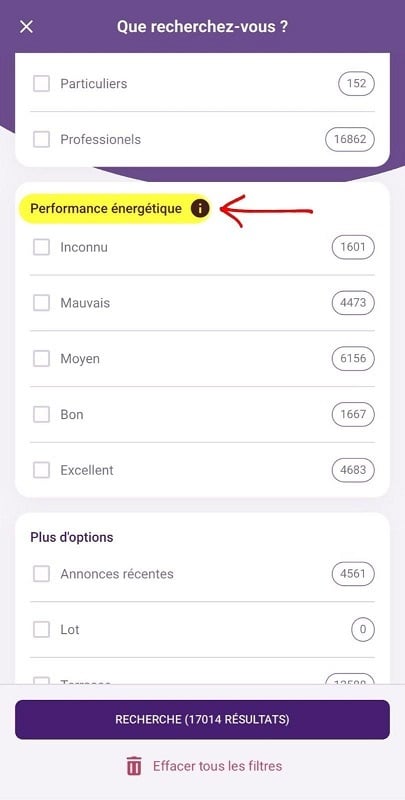This screenshot has width=405, height=800.
Task: Click the Performance énergétique heading
Action: [x=106, y=209]
